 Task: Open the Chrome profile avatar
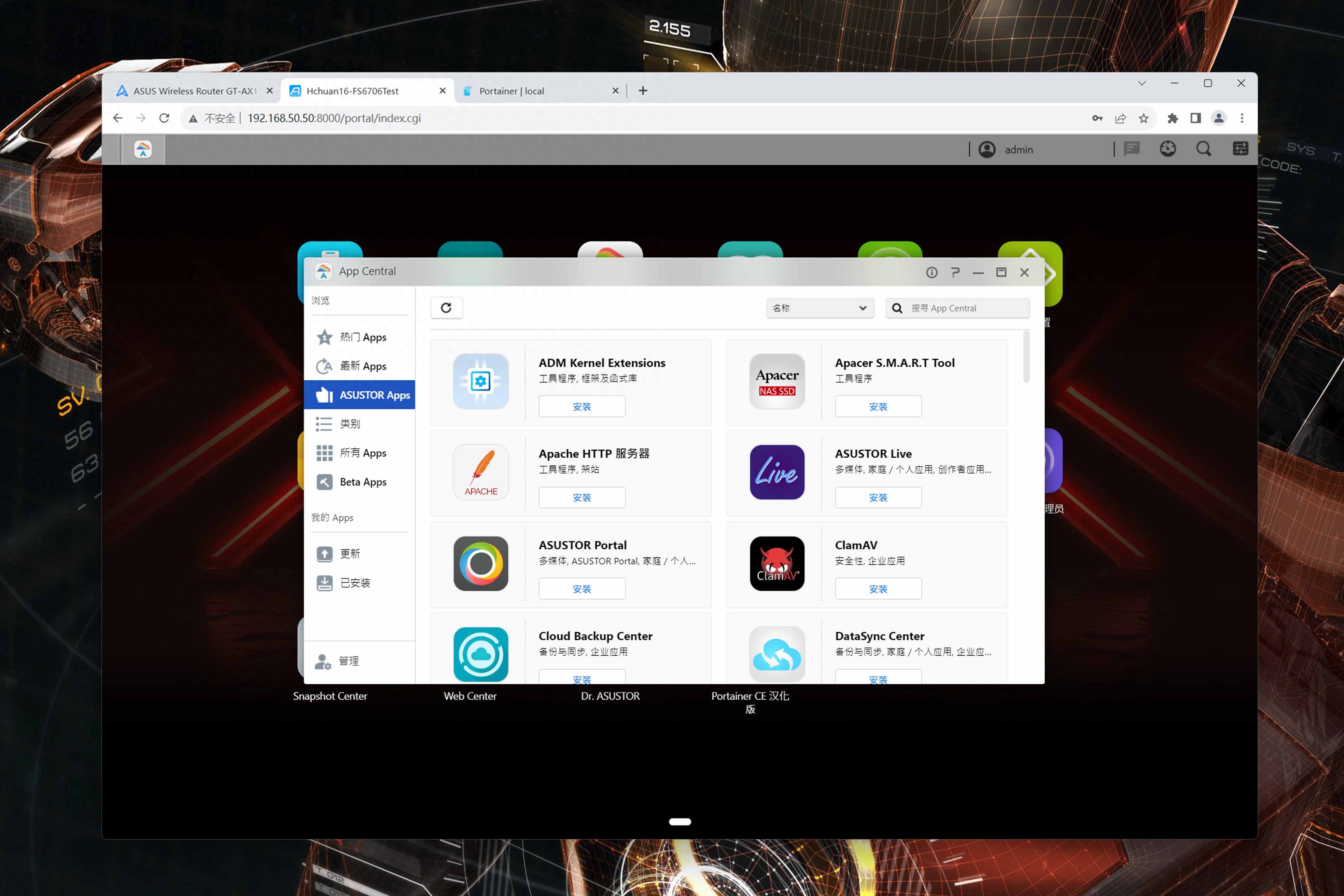click(1219, 118)
